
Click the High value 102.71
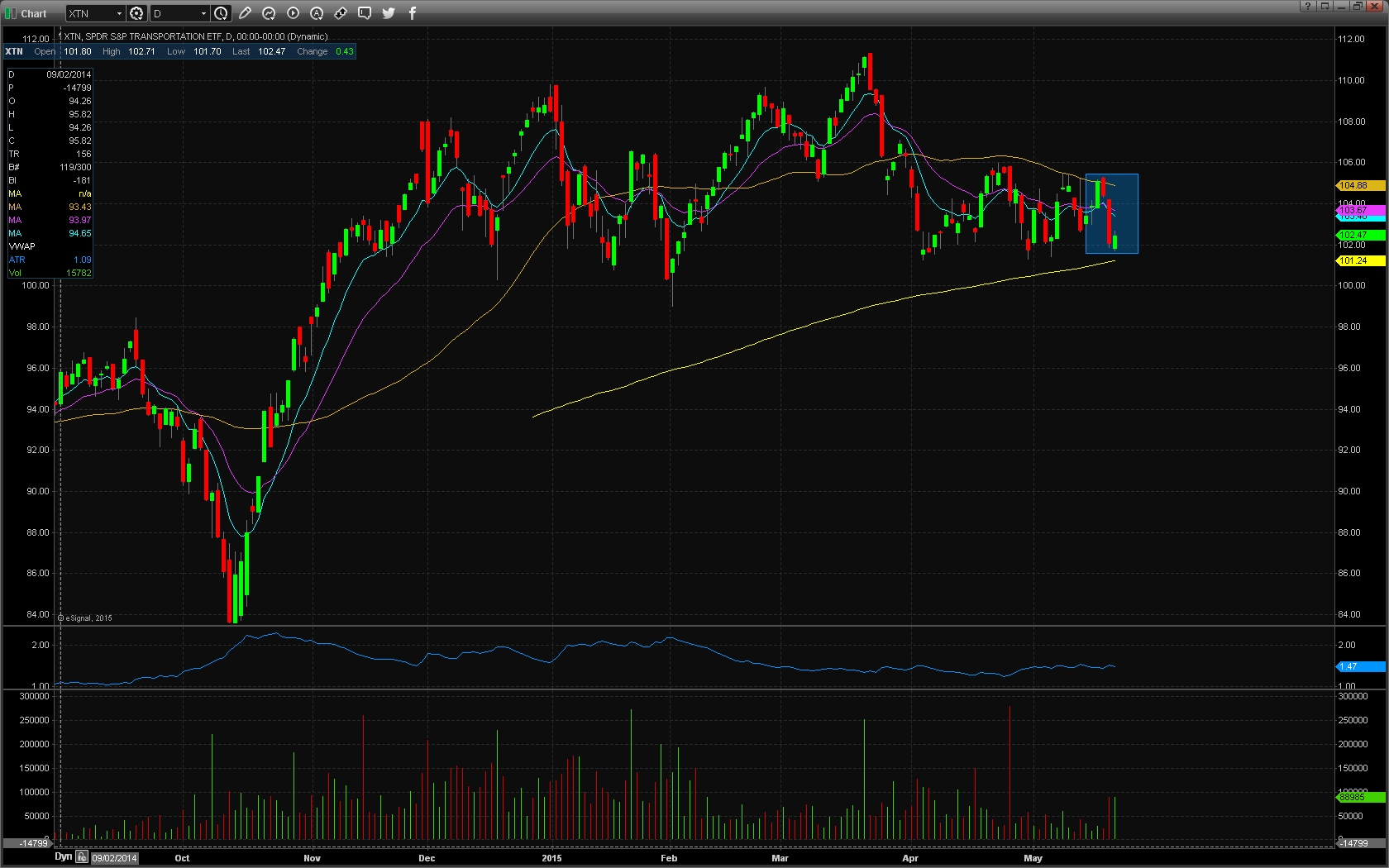pyautogui.click(x=141, y=51)
